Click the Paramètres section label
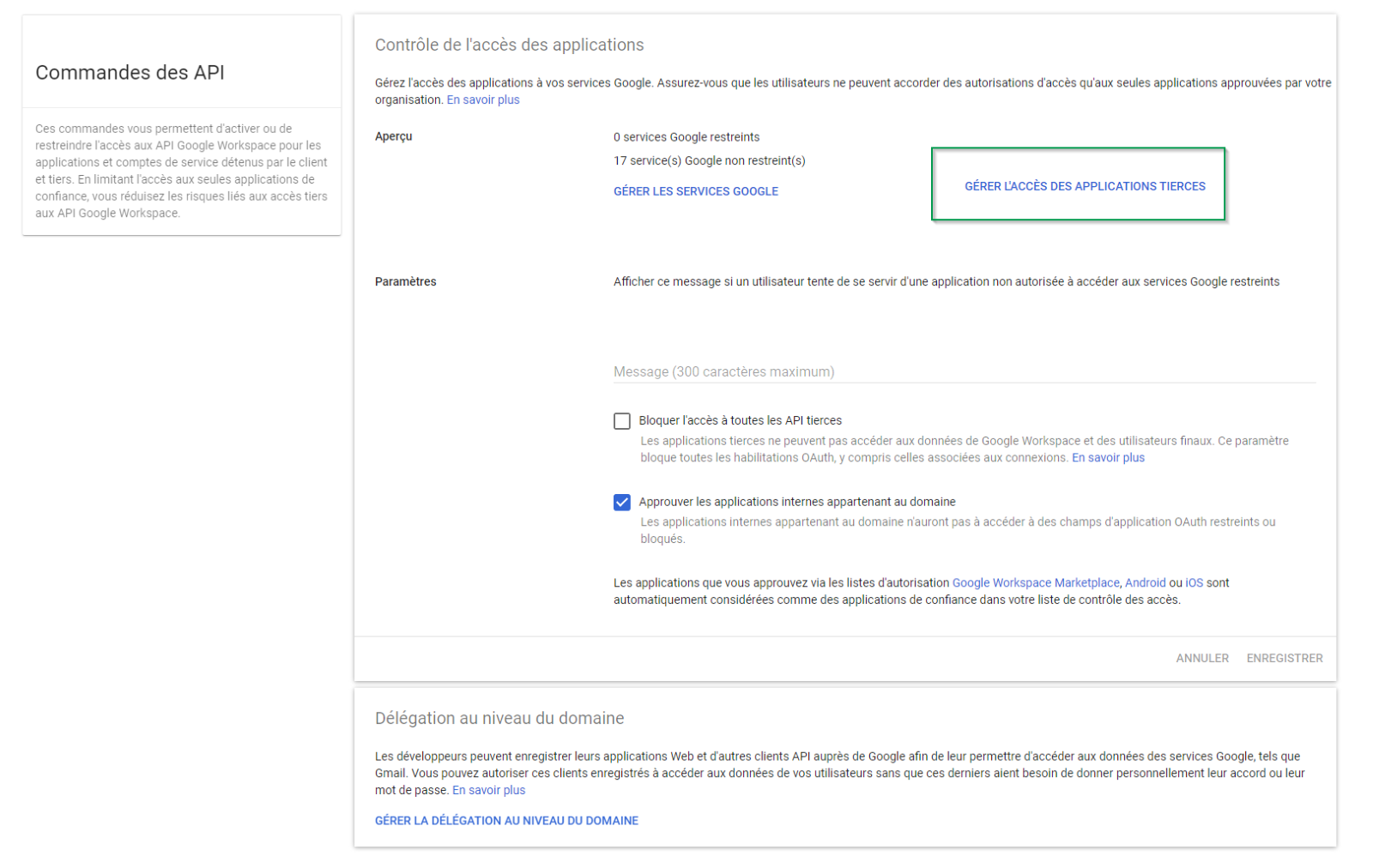The width and height of the screenshot is (1373, 868). 405,282
